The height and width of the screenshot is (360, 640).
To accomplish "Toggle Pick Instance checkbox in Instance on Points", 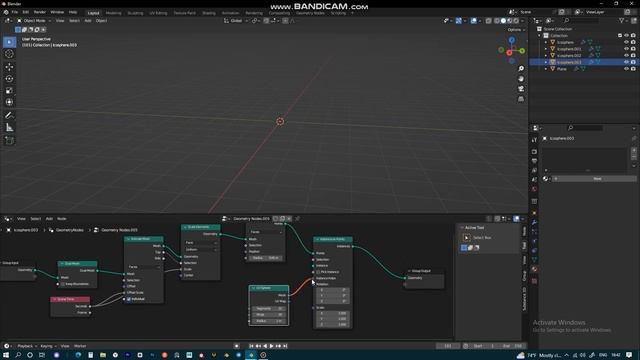I will pos(318,272).
